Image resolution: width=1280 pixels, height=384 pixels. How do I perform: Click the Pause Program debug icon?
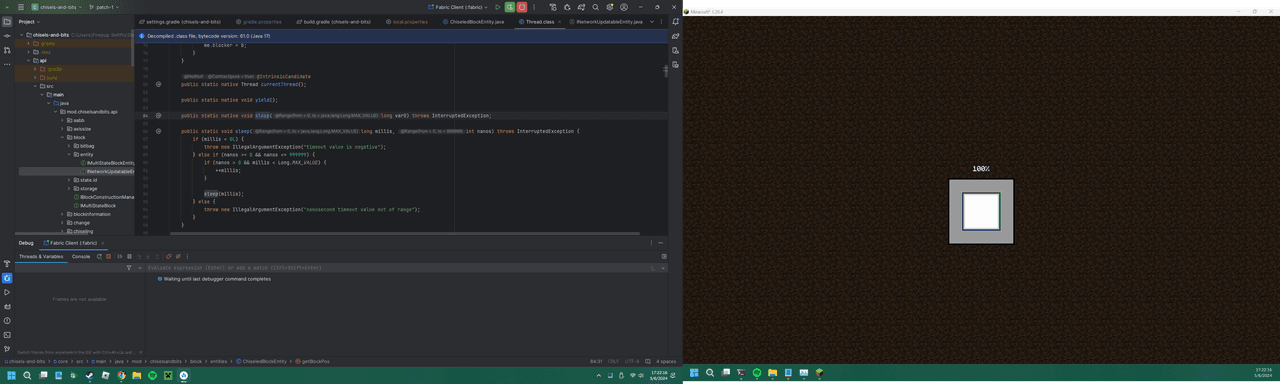pos(128,256)
